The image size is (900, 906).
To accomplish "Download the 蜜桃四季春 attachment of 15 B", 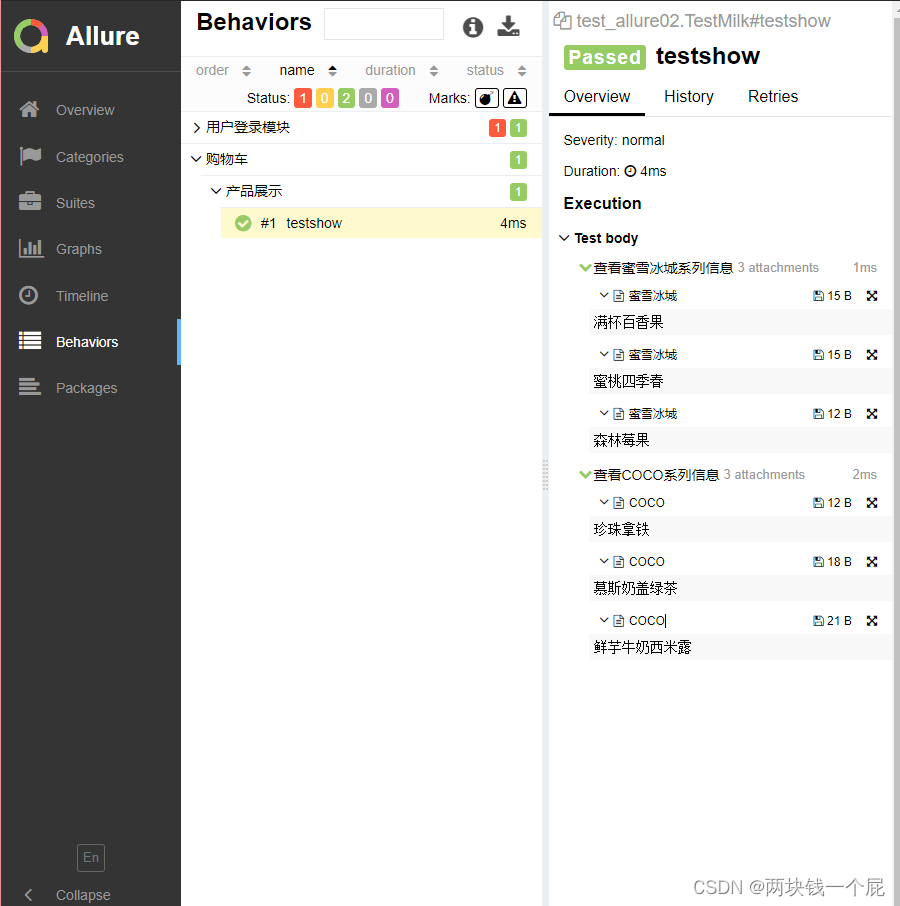I will 832,355.
